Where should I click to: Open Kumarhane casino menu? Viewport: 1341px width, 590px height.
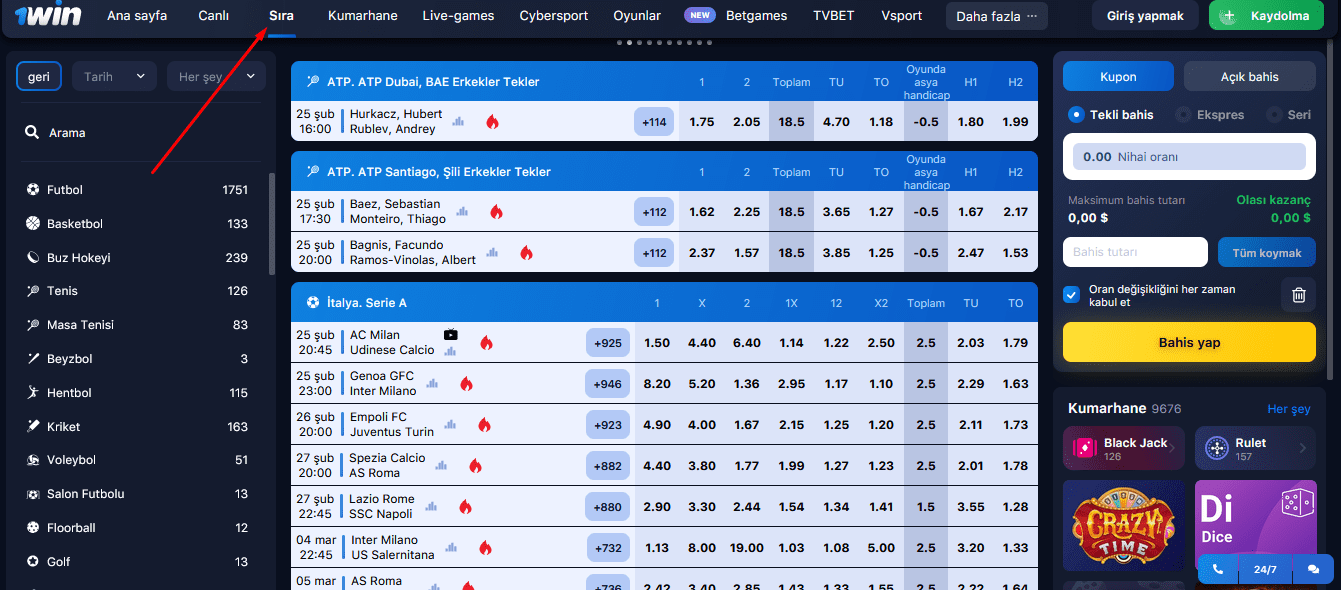tap(363, 16)
